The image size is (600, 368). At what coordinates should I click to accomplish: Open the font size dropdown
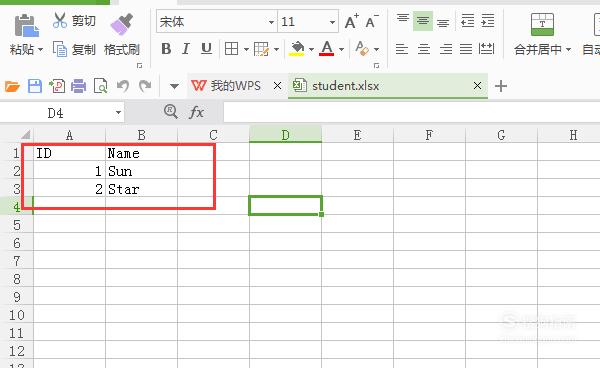coord(332,22)
